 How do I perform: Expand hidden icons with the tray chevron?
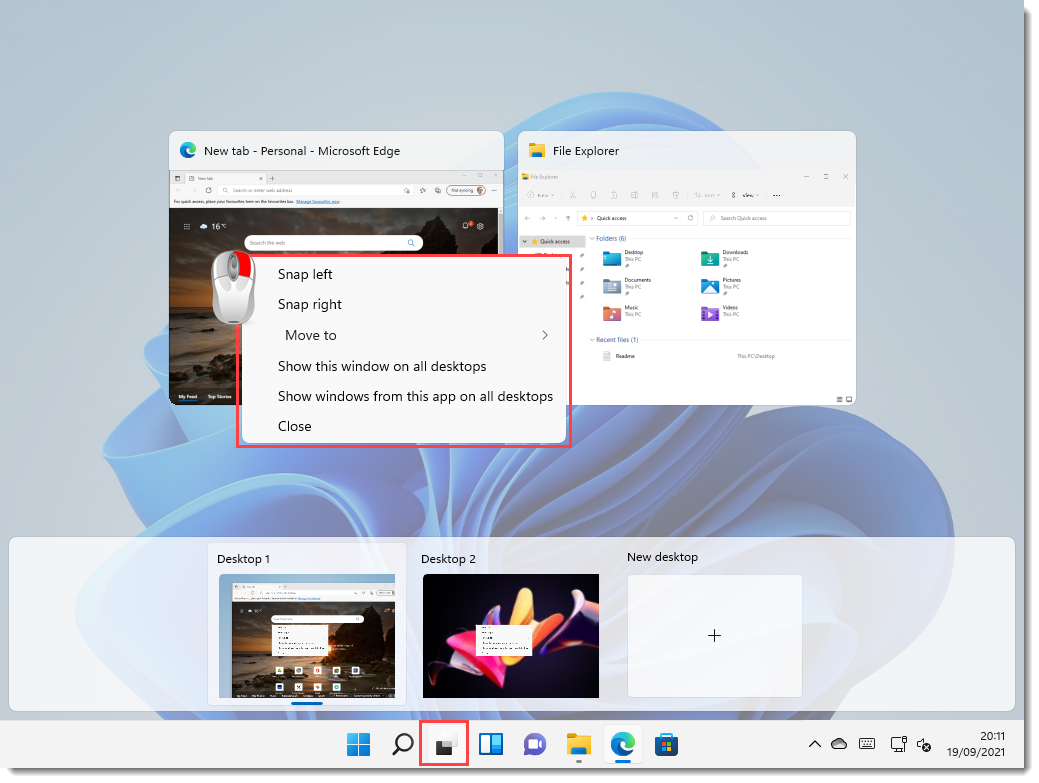(x=815, y=744)
